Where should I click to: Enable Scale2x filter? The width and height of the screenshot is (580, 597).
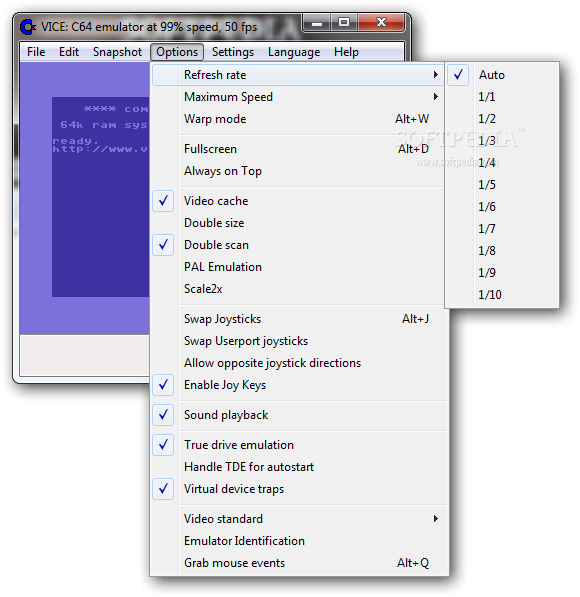point(298,289)
